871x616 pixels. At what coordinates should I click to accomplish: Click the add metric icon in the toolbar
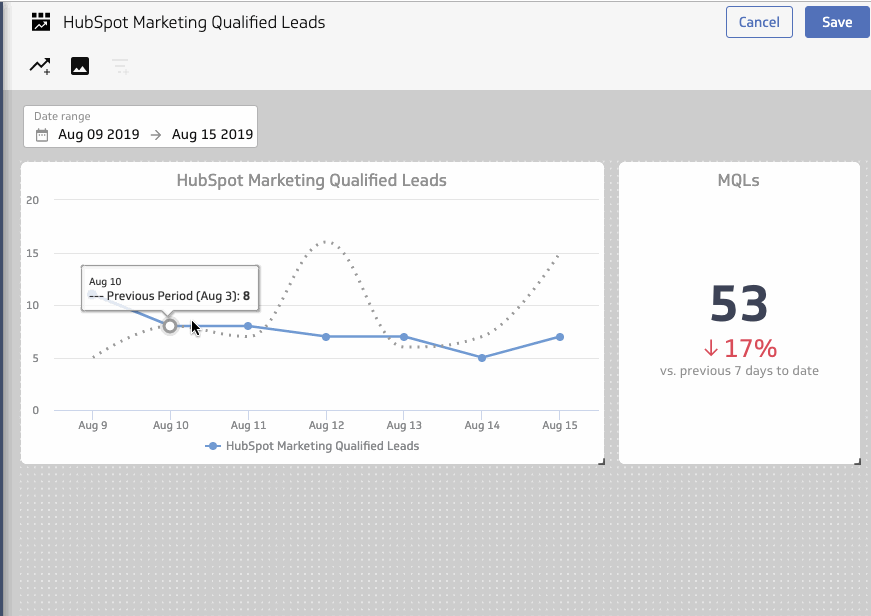point(39,65)
